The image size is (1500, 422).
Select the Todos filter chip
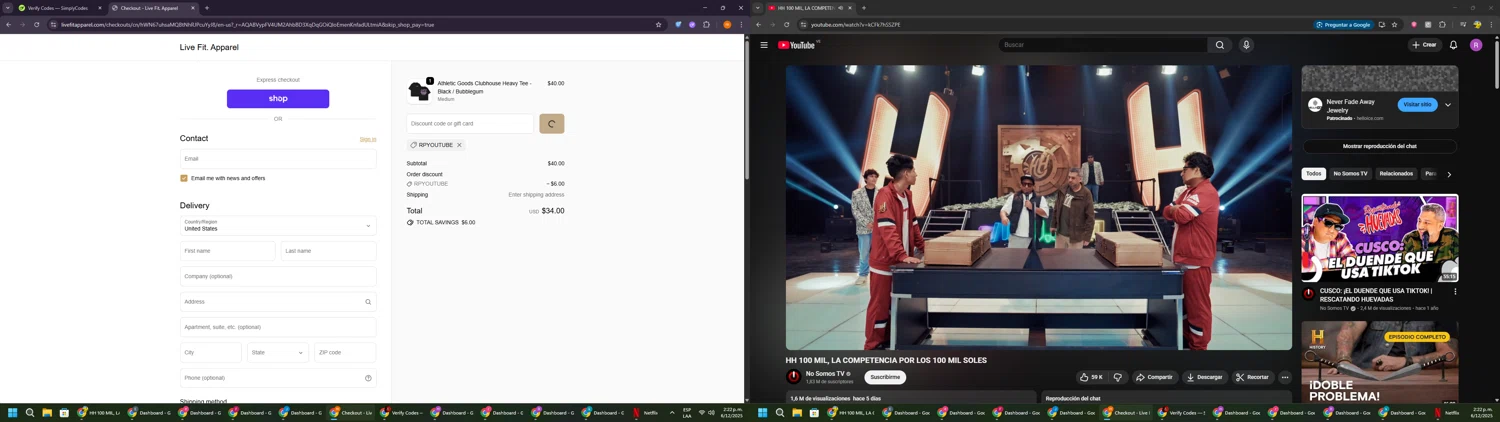[1313, 174]
